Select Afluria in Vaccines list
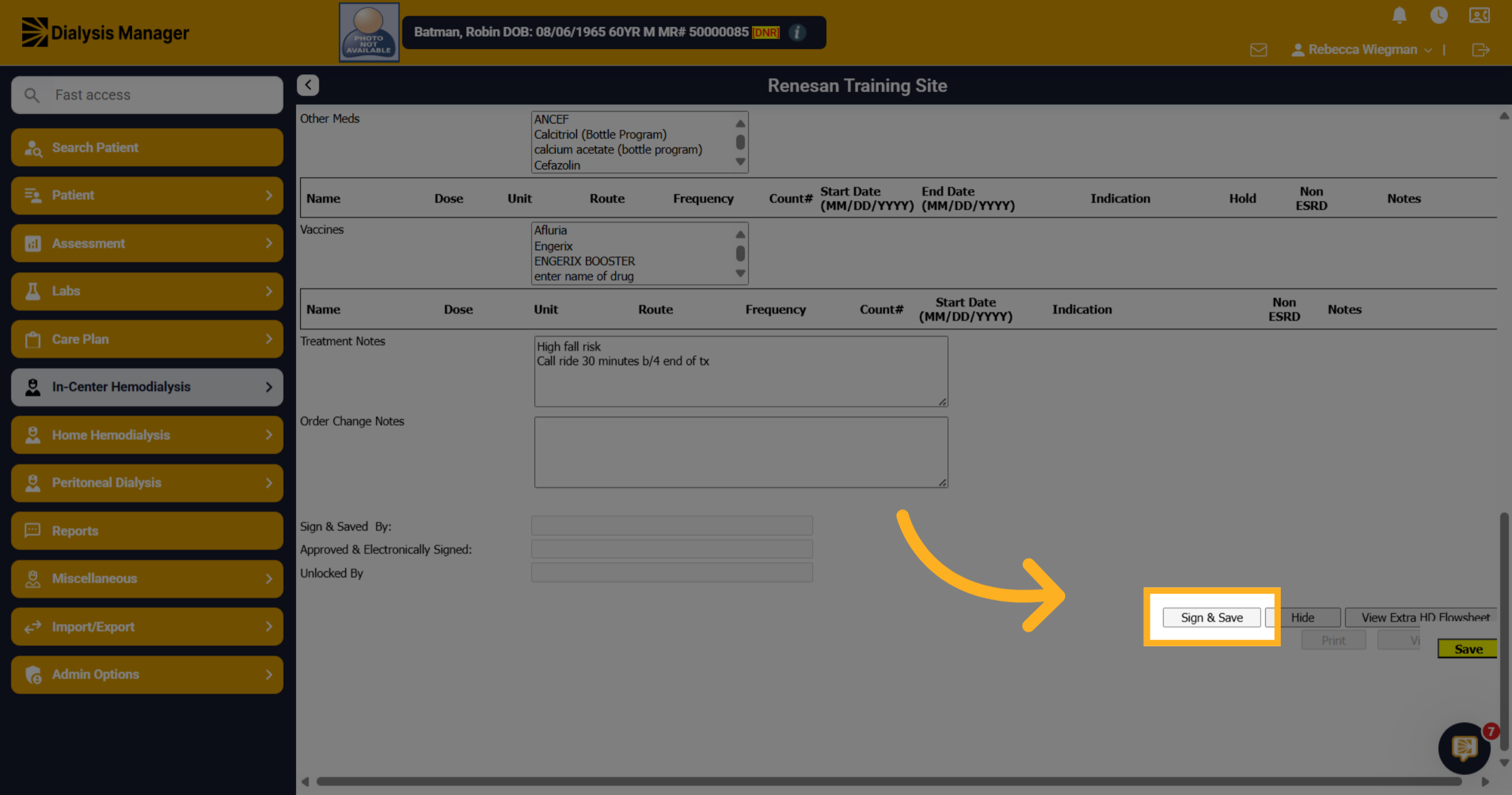1512x795 pixels. [551, 231]
